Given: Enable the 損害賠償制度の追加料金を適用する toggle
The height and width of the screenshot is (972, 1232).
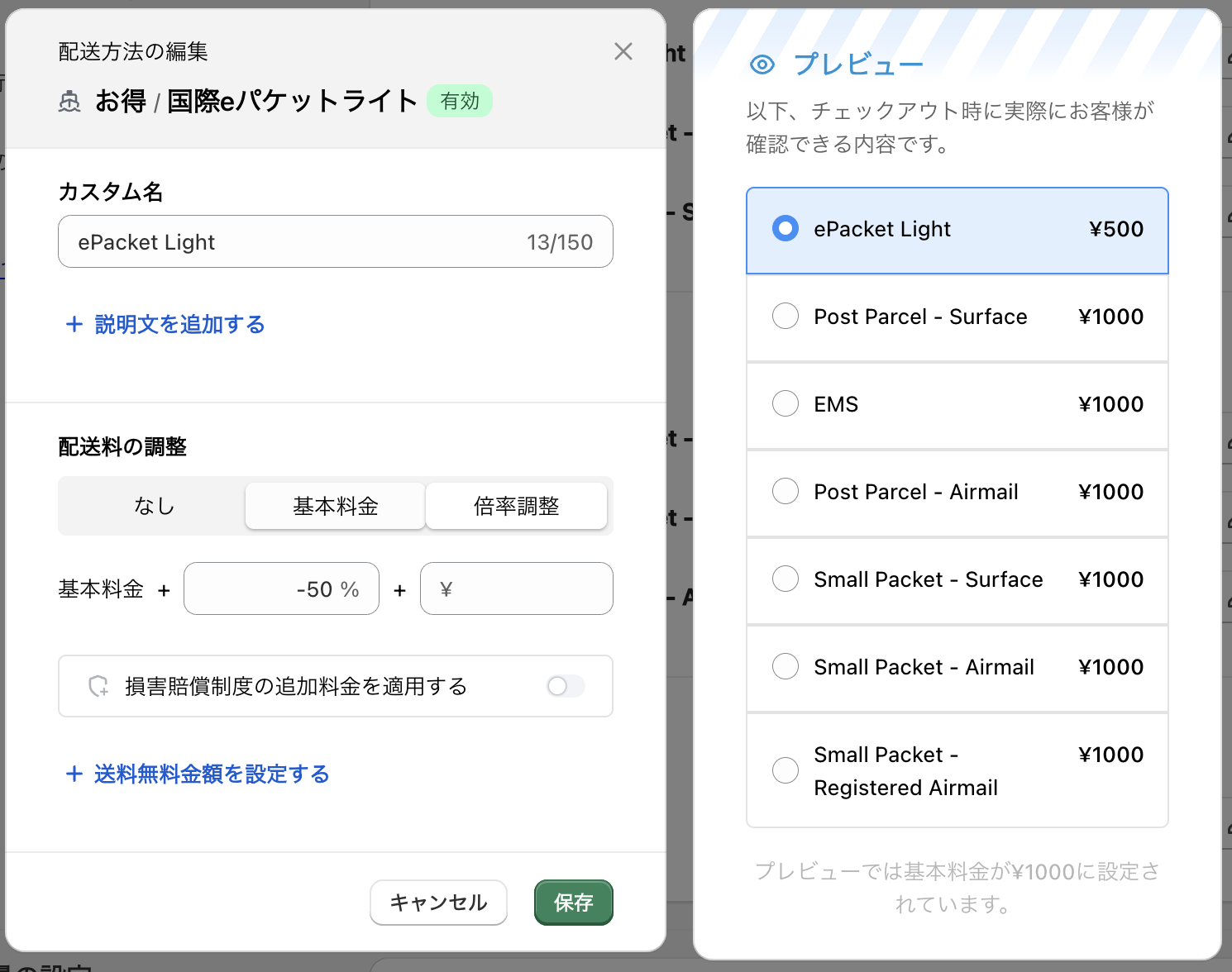Looking at the screenshot, I should coord(565,686).
